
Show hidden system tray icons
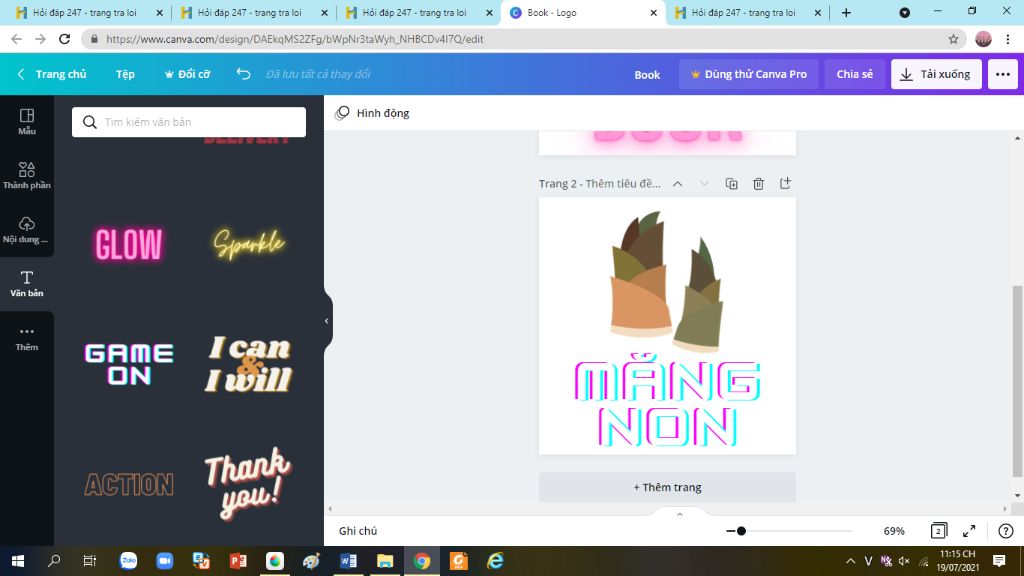coord(850,561)
